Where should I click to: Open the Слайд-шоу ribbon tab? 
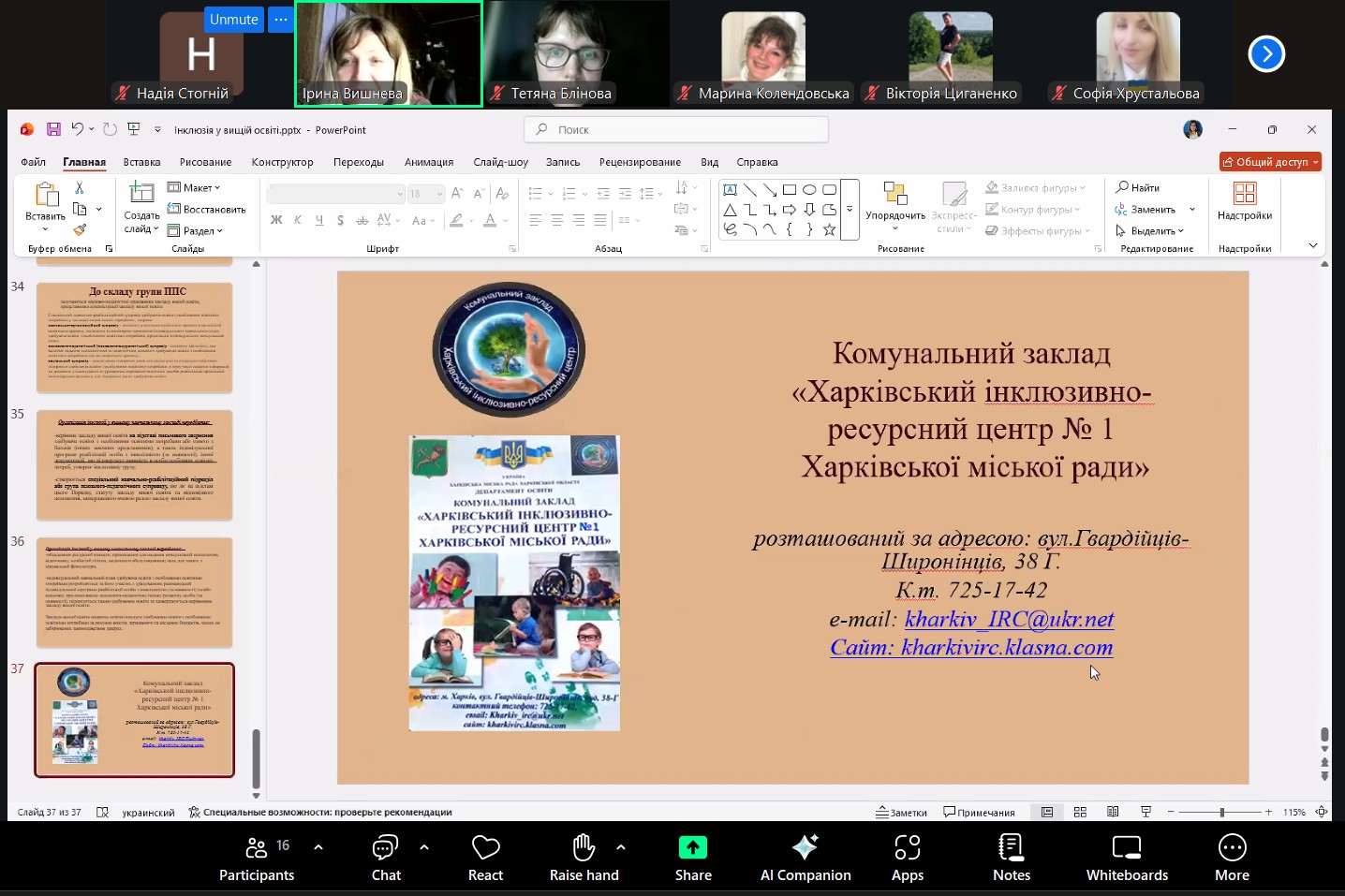click(x=500, y=161)
